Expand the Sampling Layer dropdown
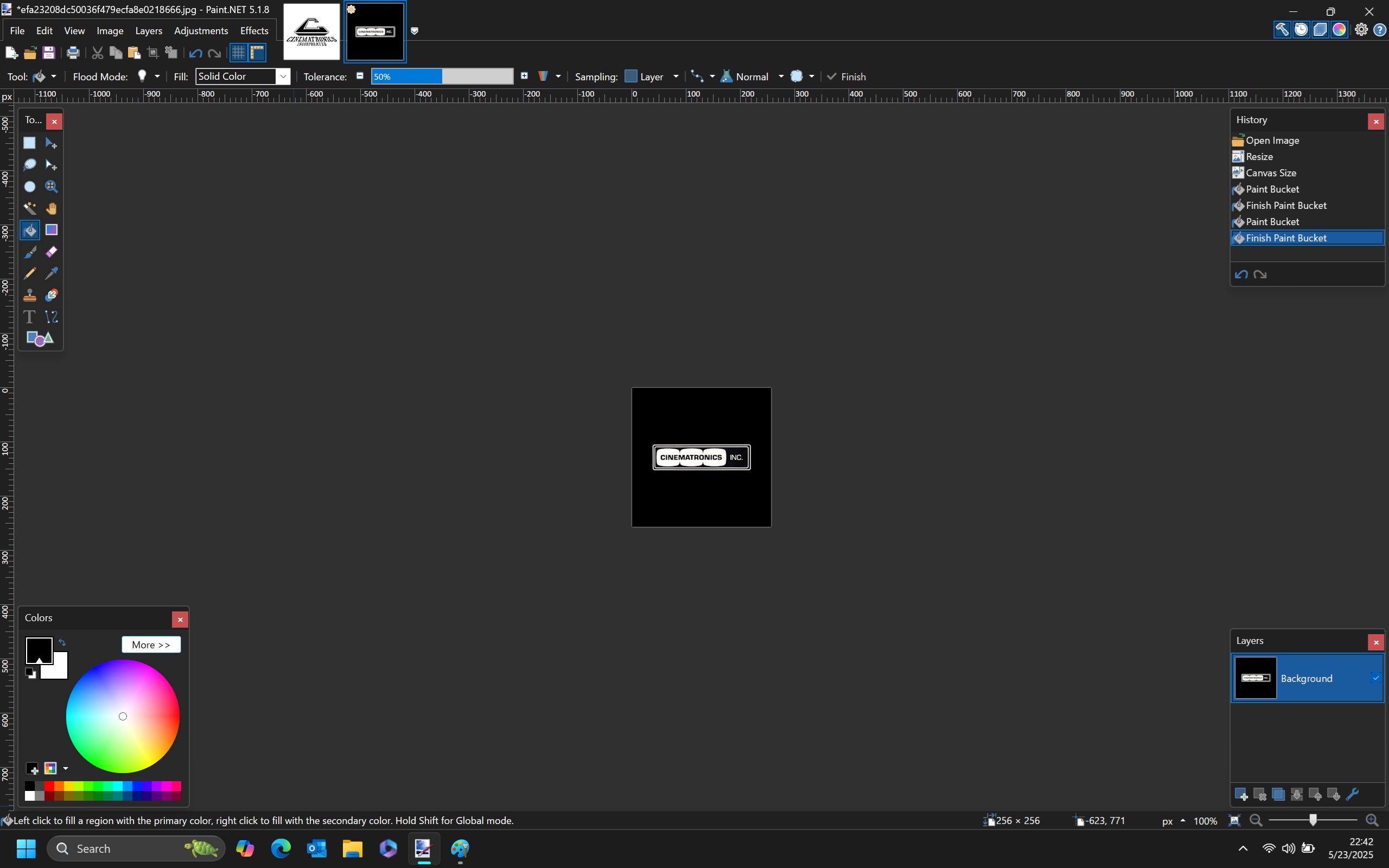The width and height of the screenshot is (1389, 868). 675,76
